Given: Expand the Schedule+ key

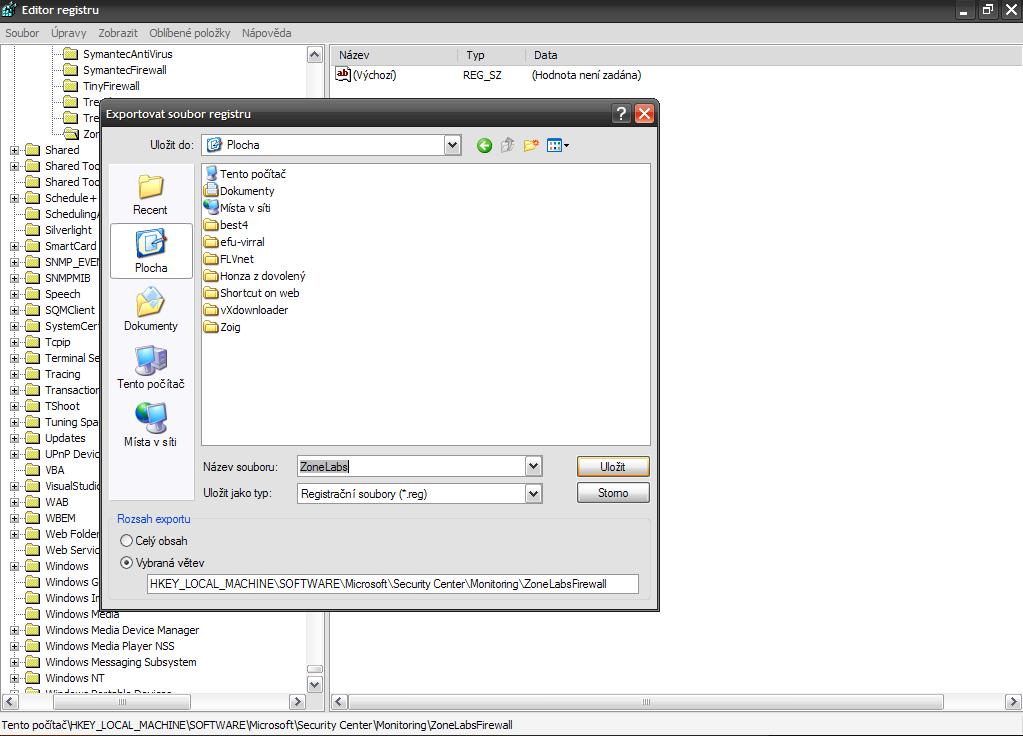Looking at the screenshot, I should point(14,198).
